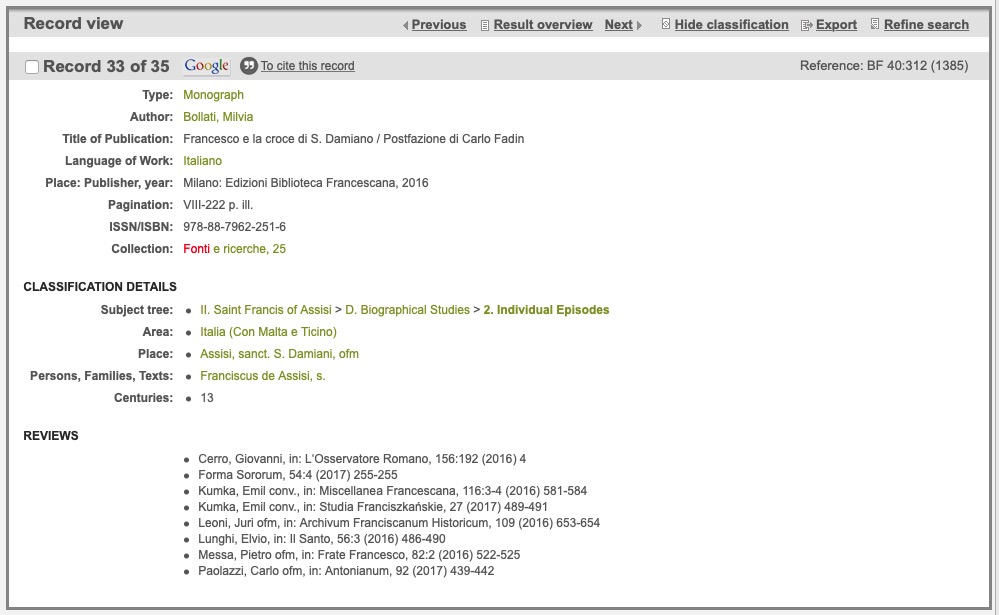This screenshot has height=615, width=999.
Task: Select D. Biographical Studies in subject tree
Action: pos(407,310)
